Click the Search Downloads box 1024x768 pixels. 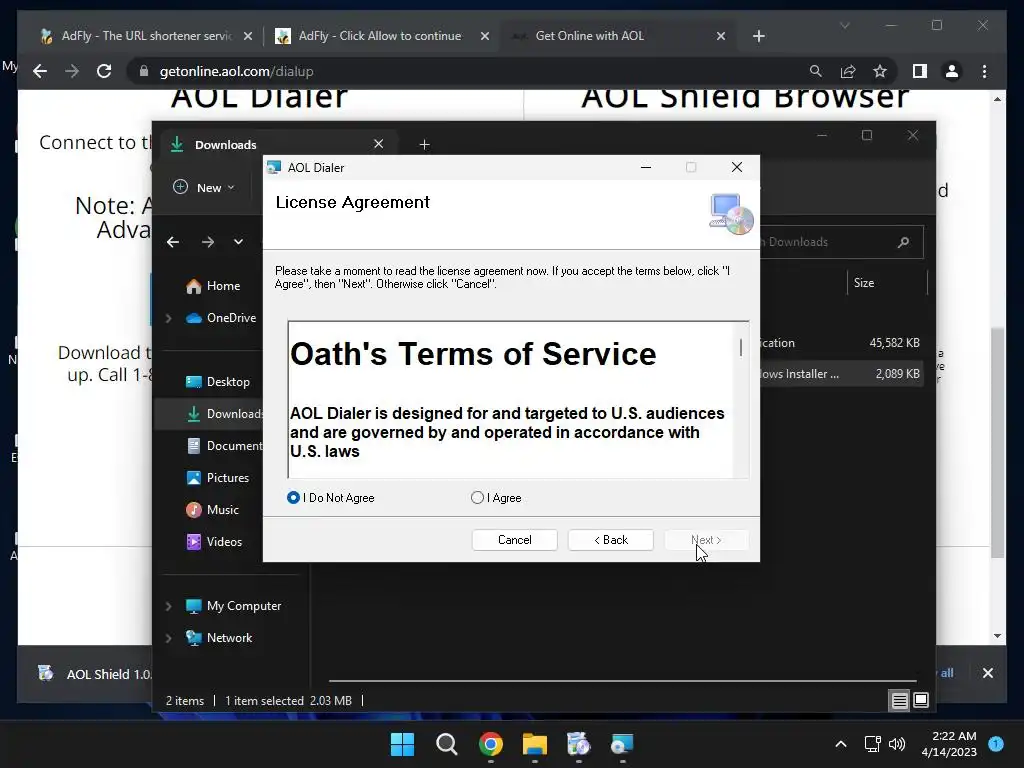coord(842,242)
